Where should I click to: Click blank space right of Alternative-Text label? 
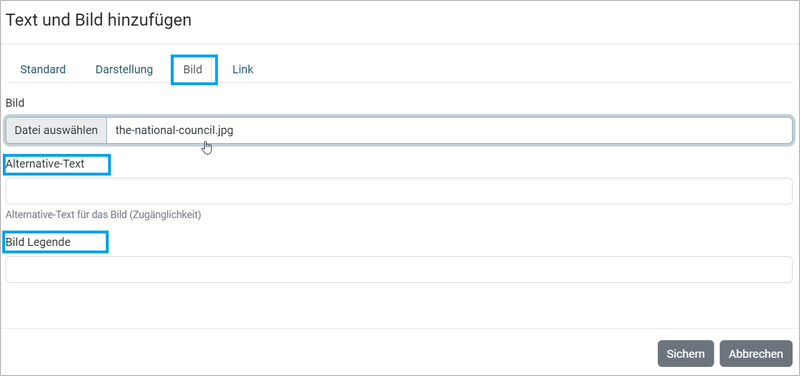[x=449, y=164]
